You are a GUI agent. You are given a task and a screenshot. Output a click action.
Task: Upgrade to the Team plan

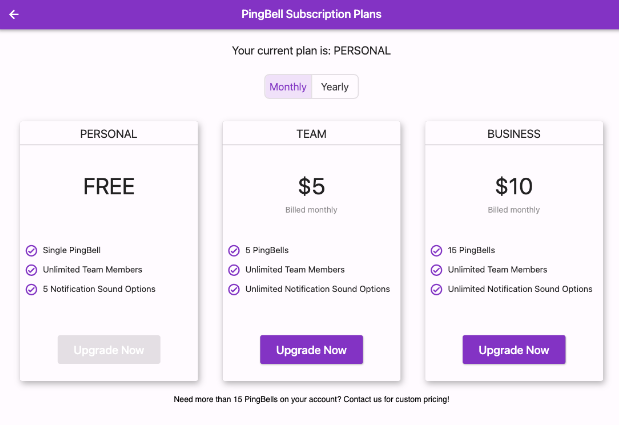311,350
